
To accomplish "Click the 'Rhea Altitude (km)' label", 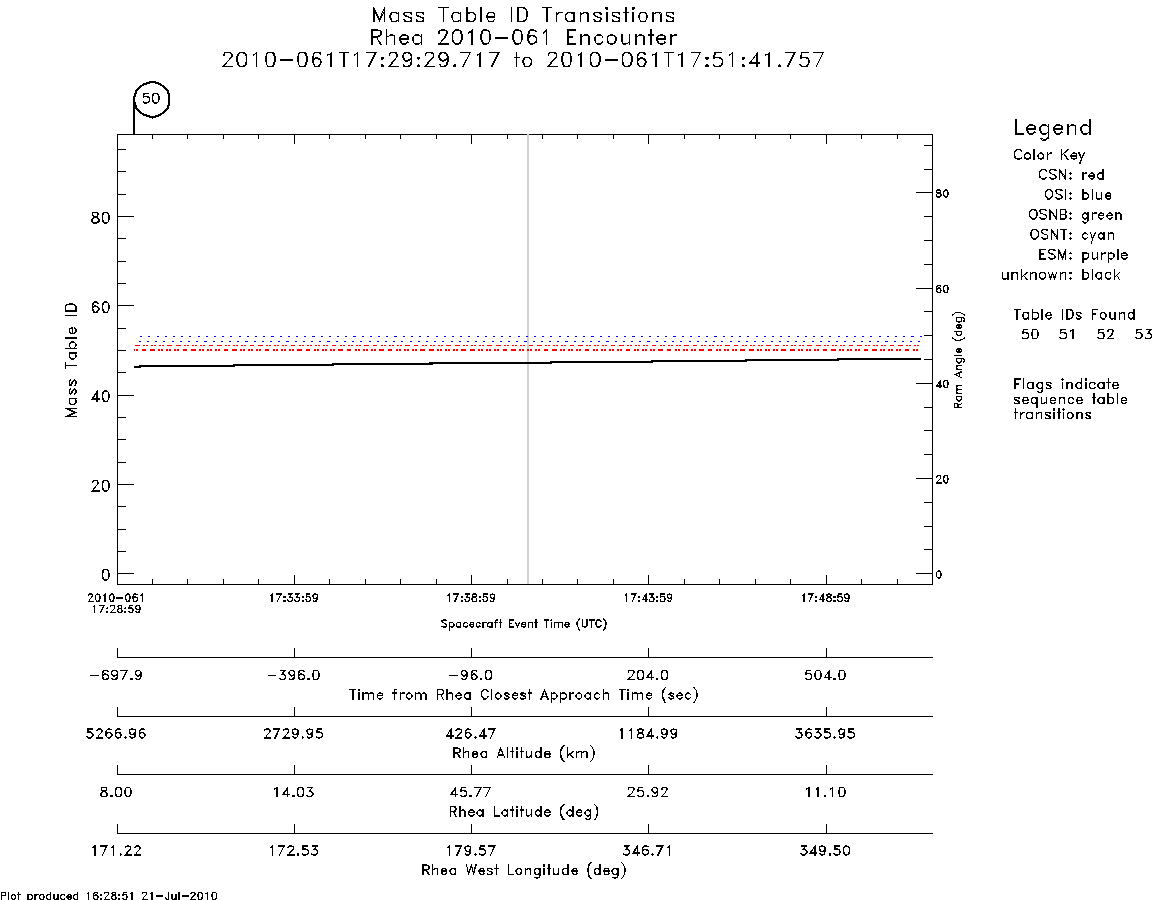I will (x=524, y=754).
